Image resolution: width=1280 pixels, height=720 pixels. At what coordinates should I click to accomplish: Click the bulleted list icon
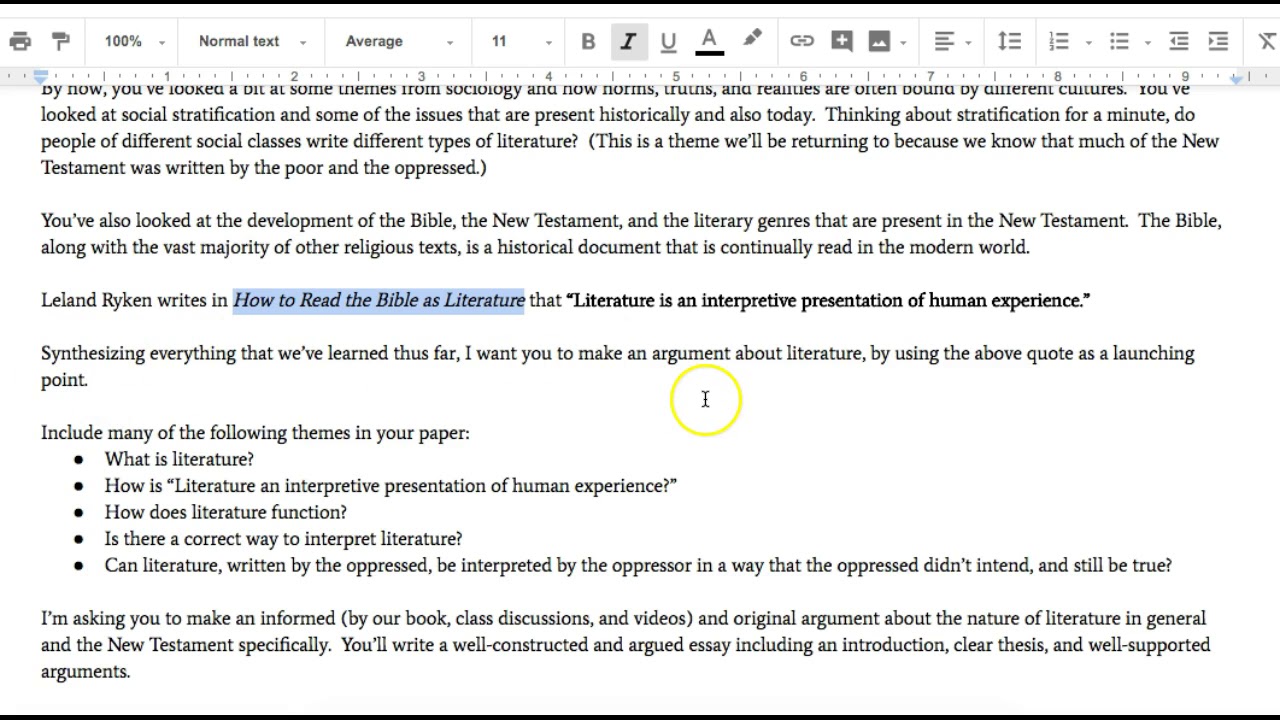click(1119, 41)
